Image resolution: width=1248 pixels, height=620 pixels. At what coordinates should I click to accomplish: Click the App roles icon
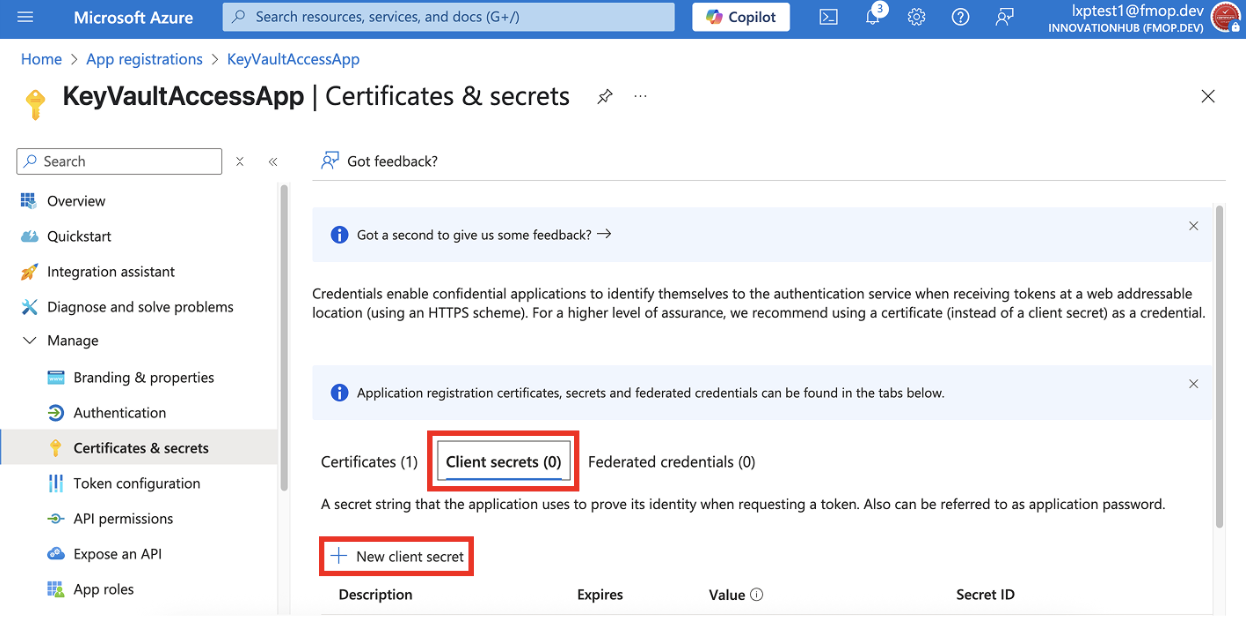pyautogui.click(x=56, y=589)
